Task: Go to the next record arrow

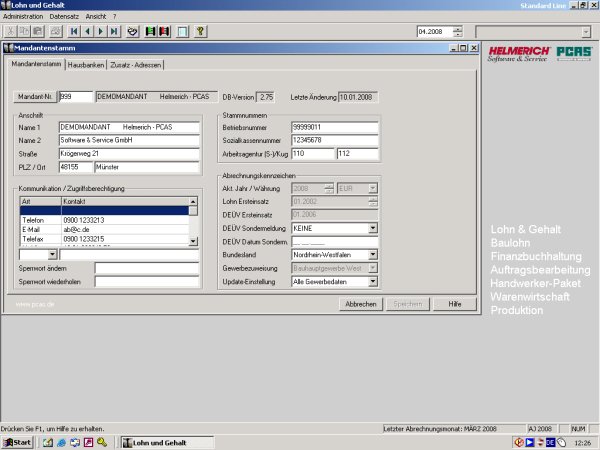Action: [x=101, y=31]
